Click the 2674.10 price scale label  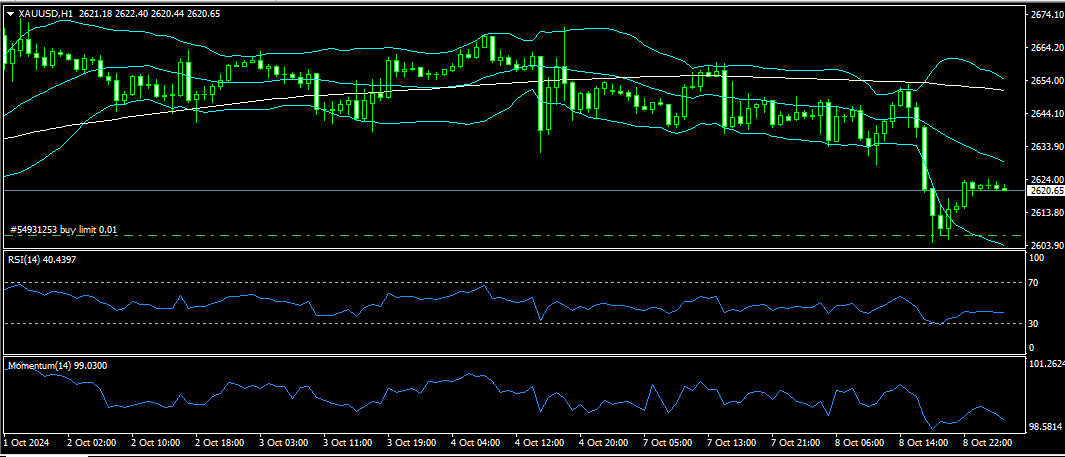(x=1045, y=15)
